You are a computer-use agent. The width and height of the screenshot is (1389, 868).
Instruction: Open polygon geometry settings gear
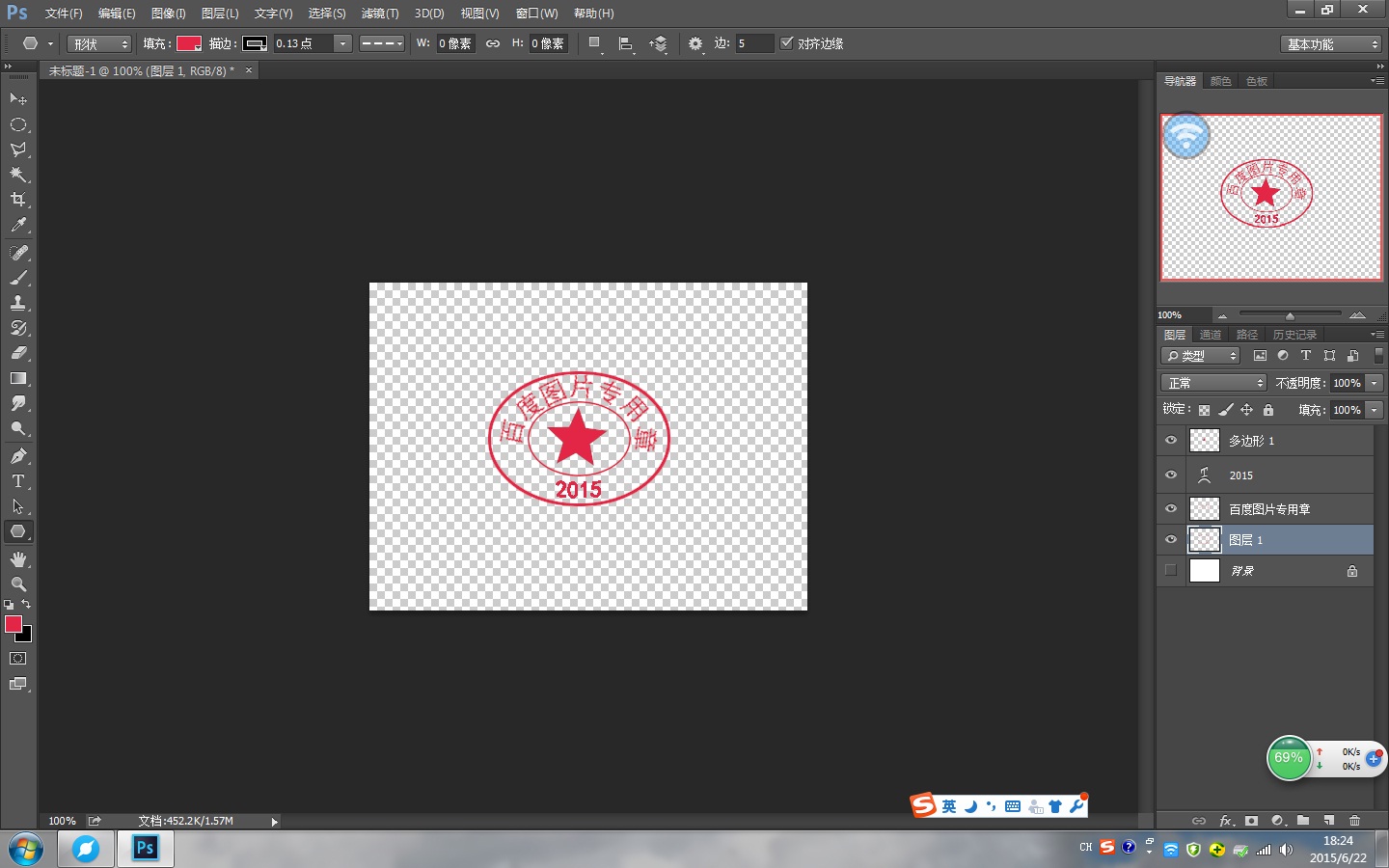695,43
